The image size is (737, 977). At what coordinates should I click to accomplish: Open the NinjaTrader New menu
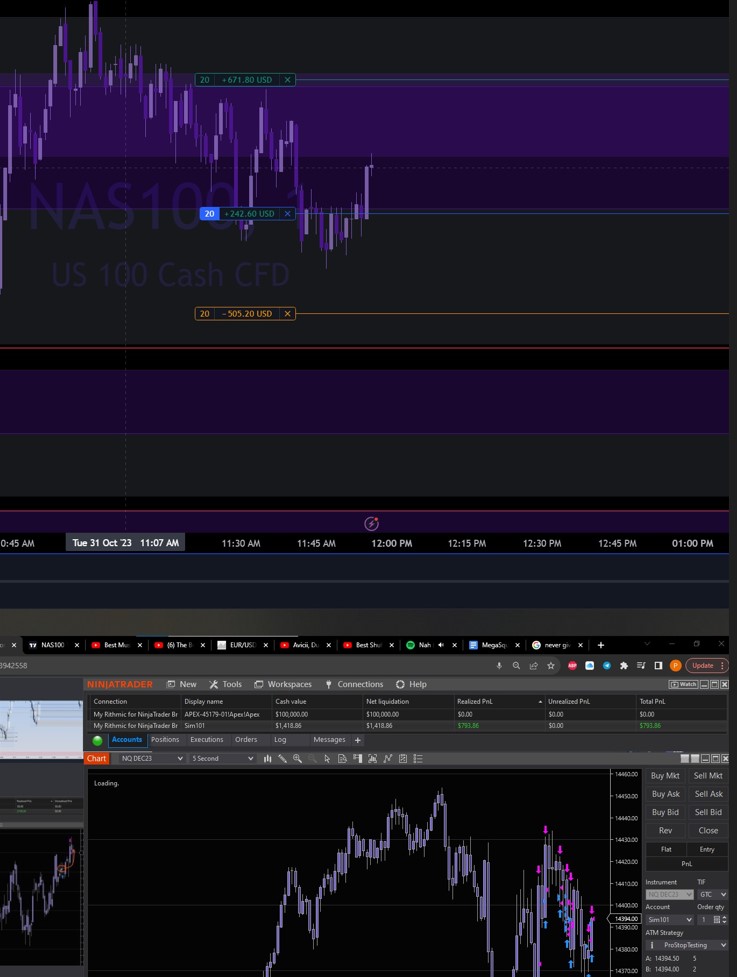click(181, 684)
